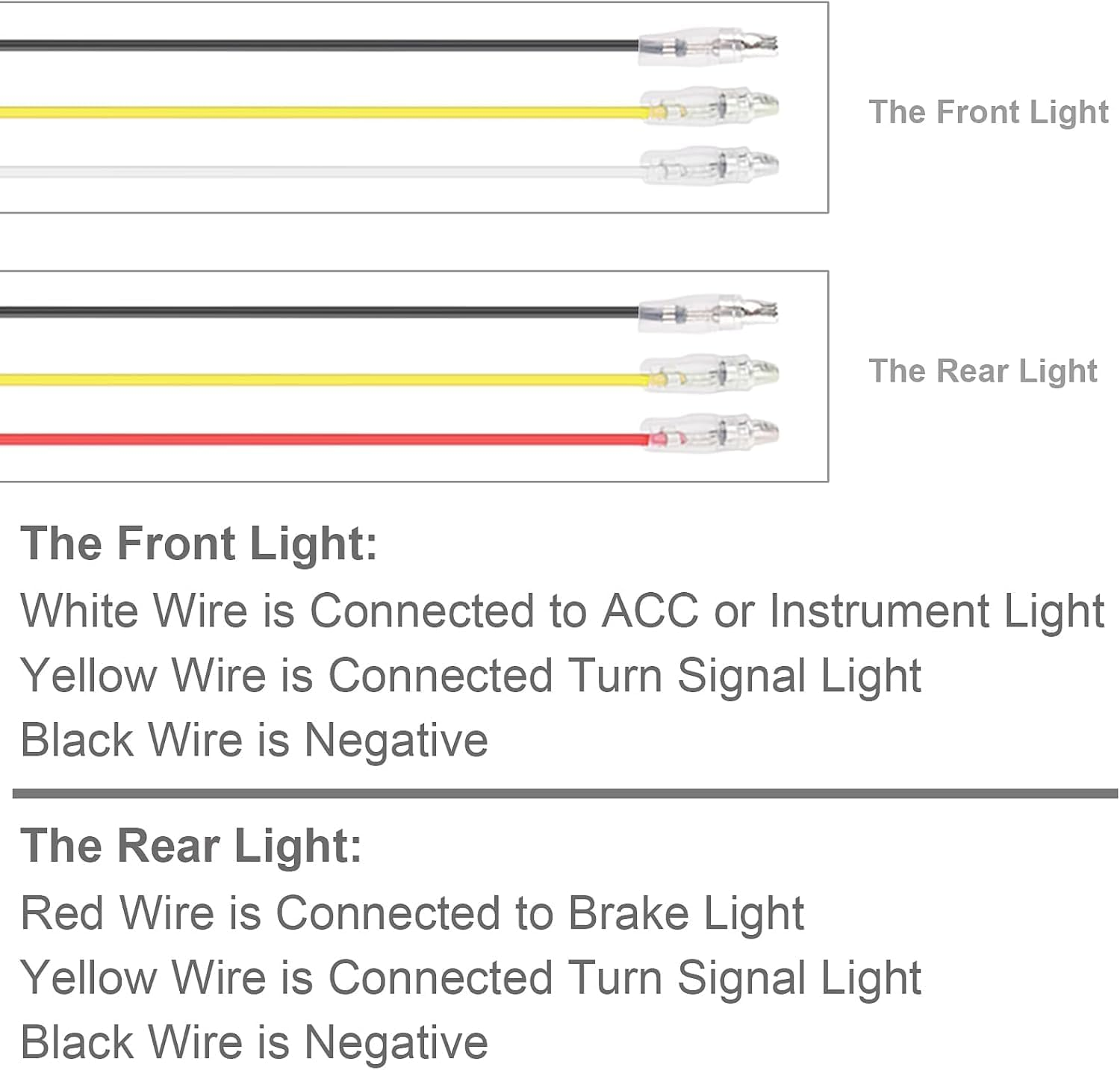
Task: Click the front light's "Yellow Wire is Connected" line
Action: coord(470,676)
